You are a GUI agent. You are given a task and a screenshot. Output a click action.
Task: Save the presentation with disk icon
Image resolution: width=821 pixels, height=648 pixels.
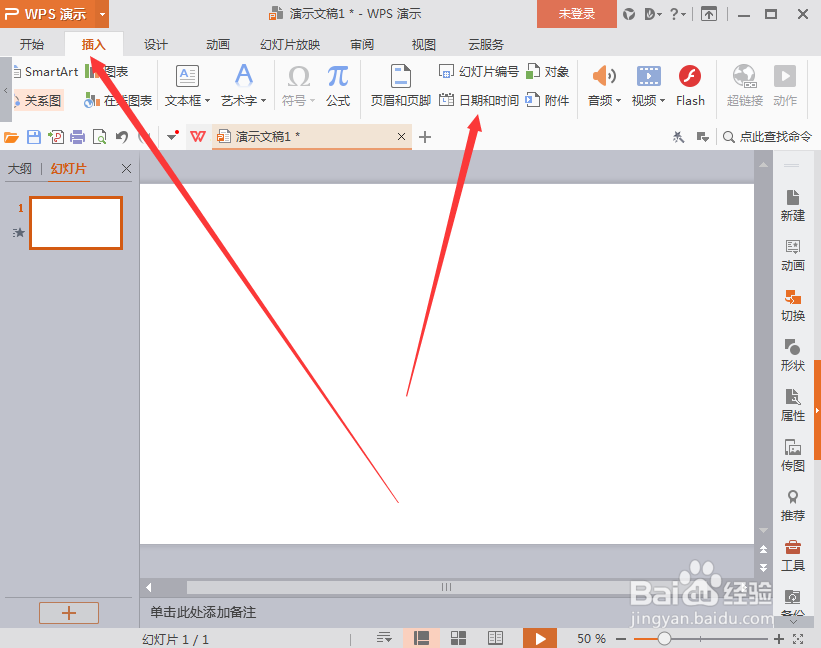[x=34, y=137]
